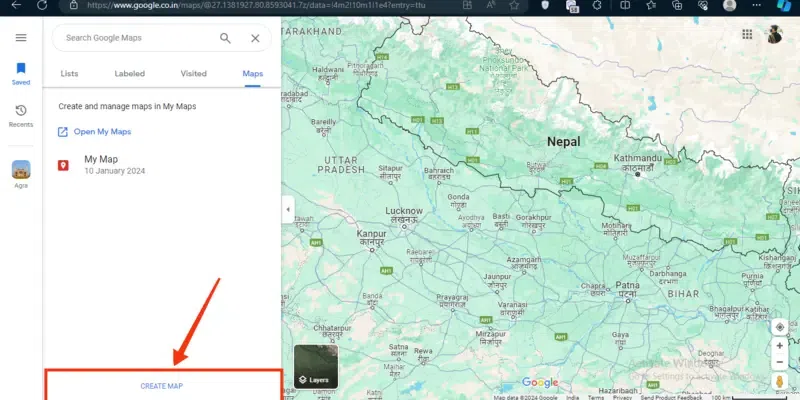Image resolution: width=800 pixels, height=400 pixels.
Task: Open the Google account profile picture
Action: tap(774, 34)
